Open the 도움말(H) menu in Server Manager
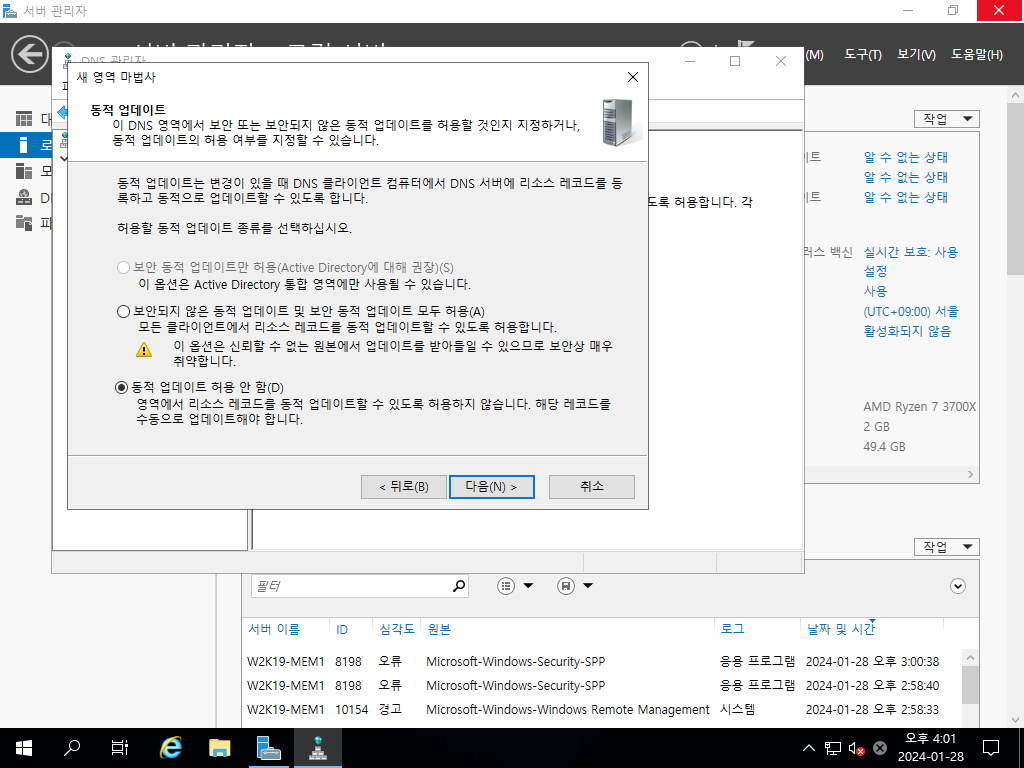Screen dimensions: 1024x768 (976, 55)
